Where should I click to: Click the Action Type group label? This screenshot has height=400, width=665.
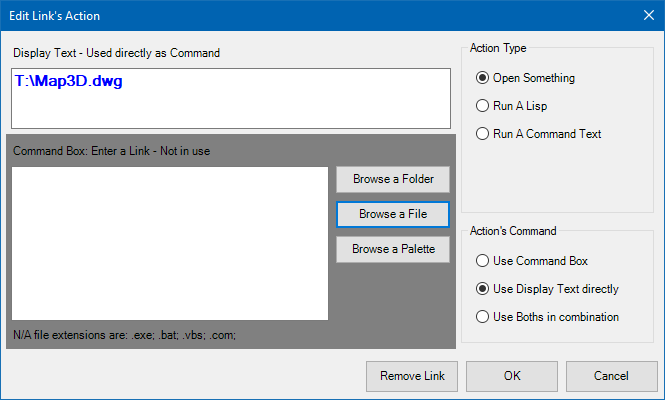(498, 48)
